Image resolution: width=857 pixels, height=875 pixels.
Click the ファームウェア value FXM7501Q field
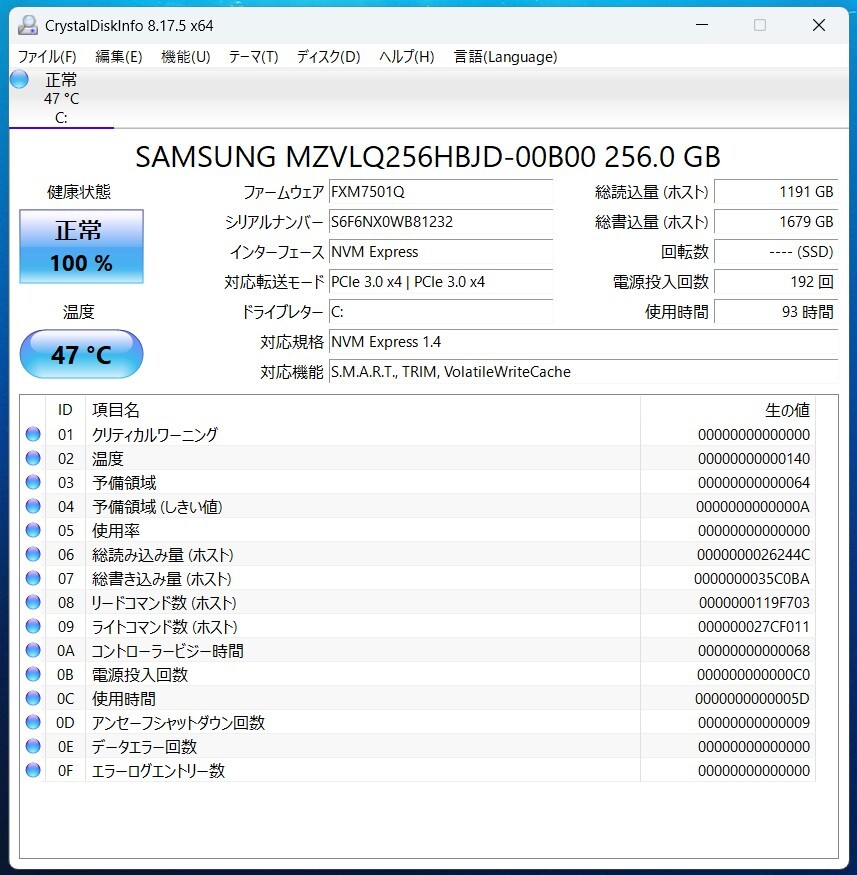click(x=440, y=192)
